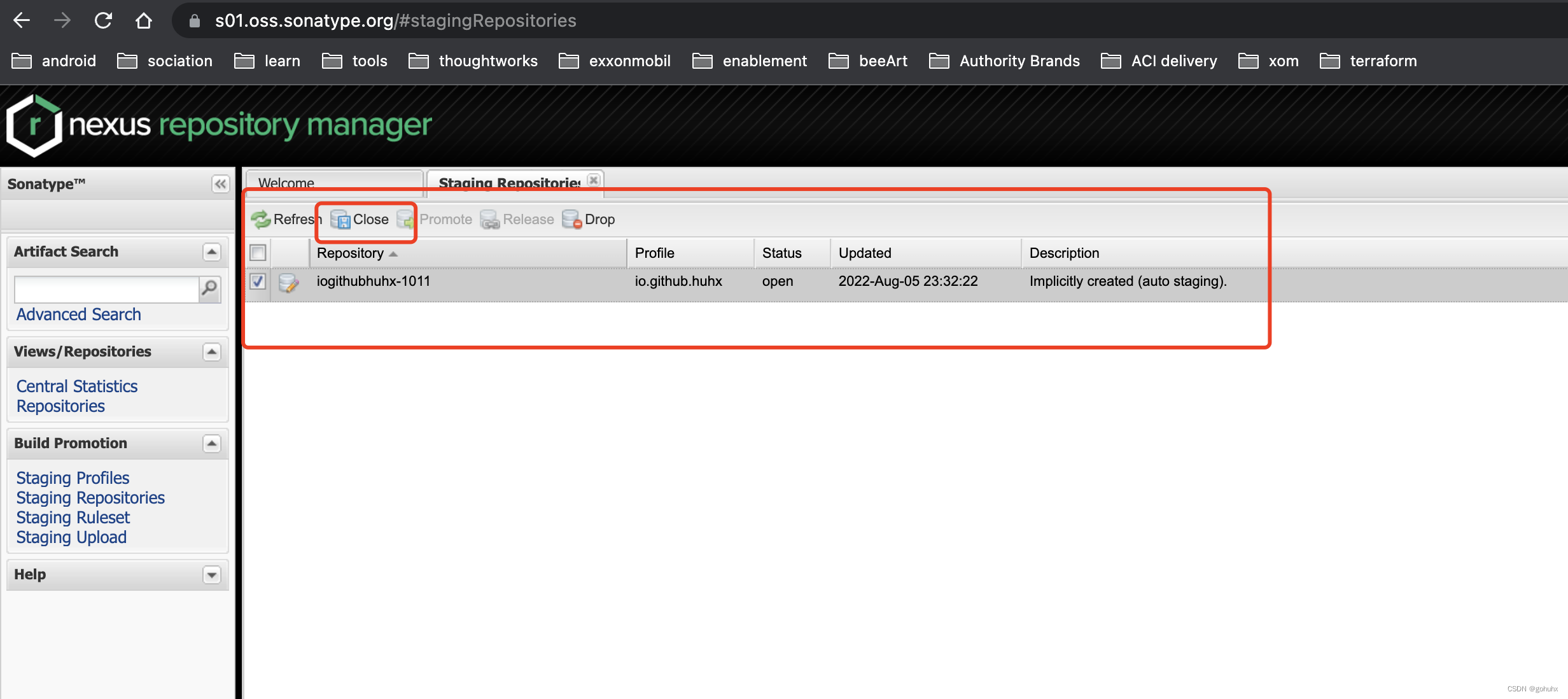Select the Staging Repositories tab
This screenshot has height=699, width=1568.
tap(509, 183)
